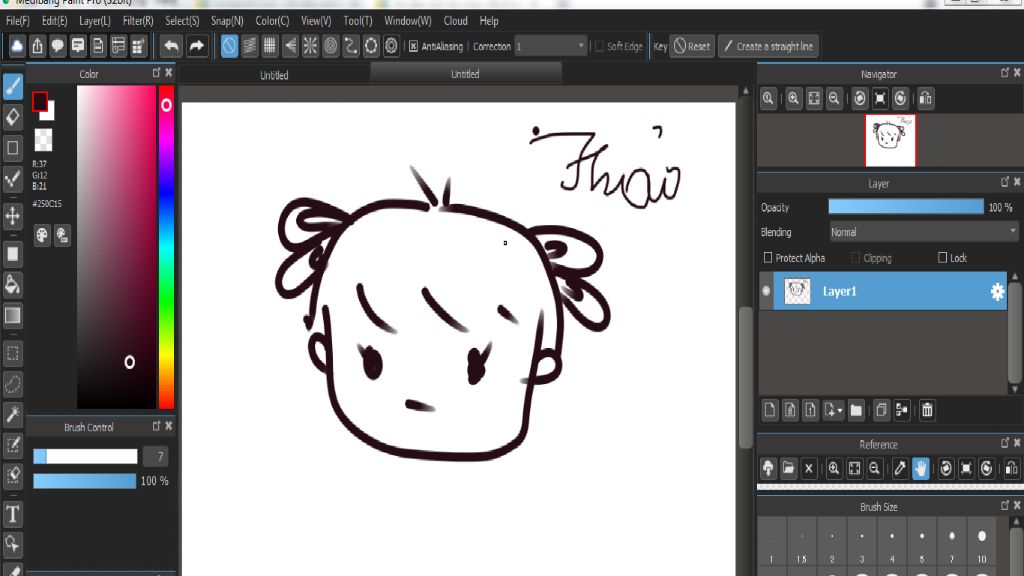Click Create a straight line button
The height and width of the screenshot is (576, 1024).
(x=768, y=46)
